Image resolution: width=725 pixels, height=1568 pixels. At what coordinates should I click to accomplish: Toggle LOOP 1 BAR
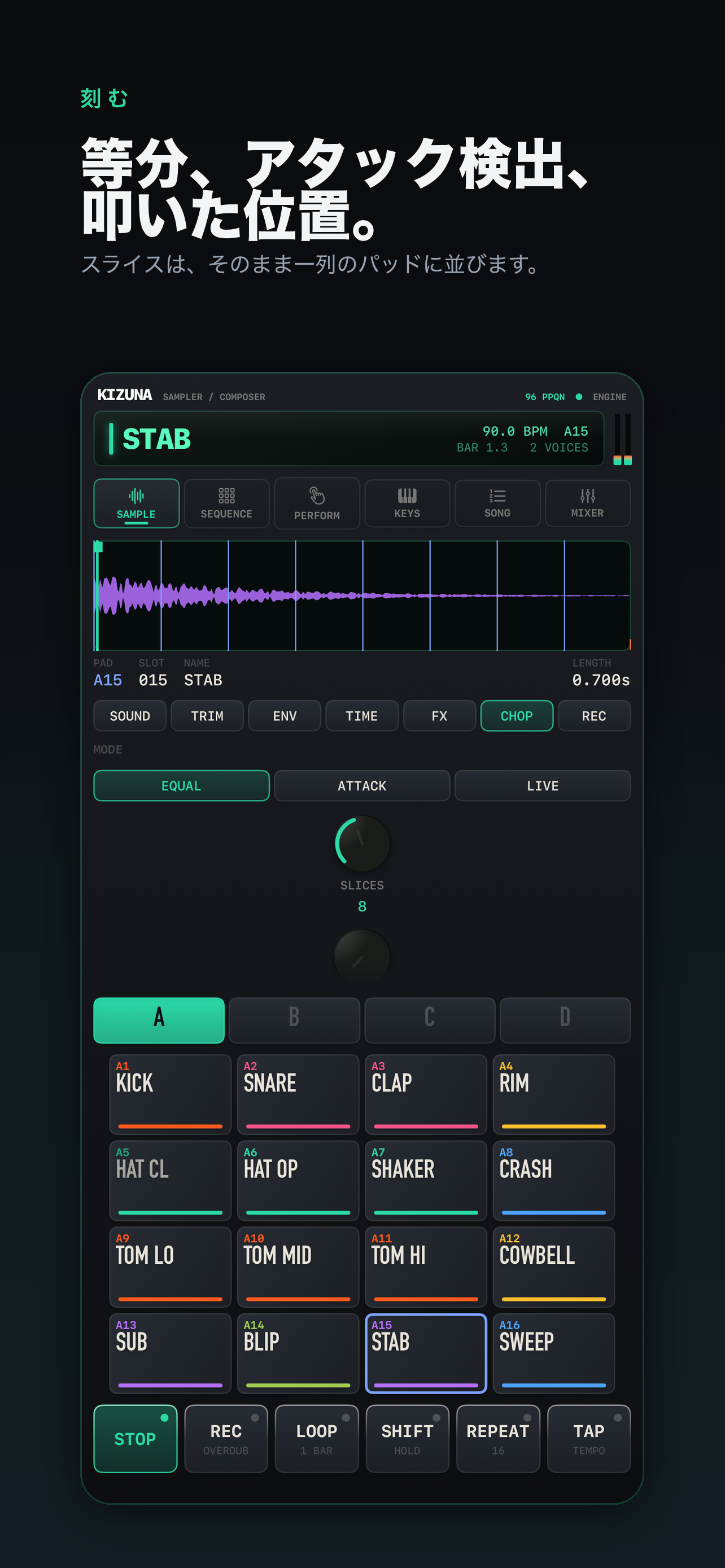[317, 1439]
